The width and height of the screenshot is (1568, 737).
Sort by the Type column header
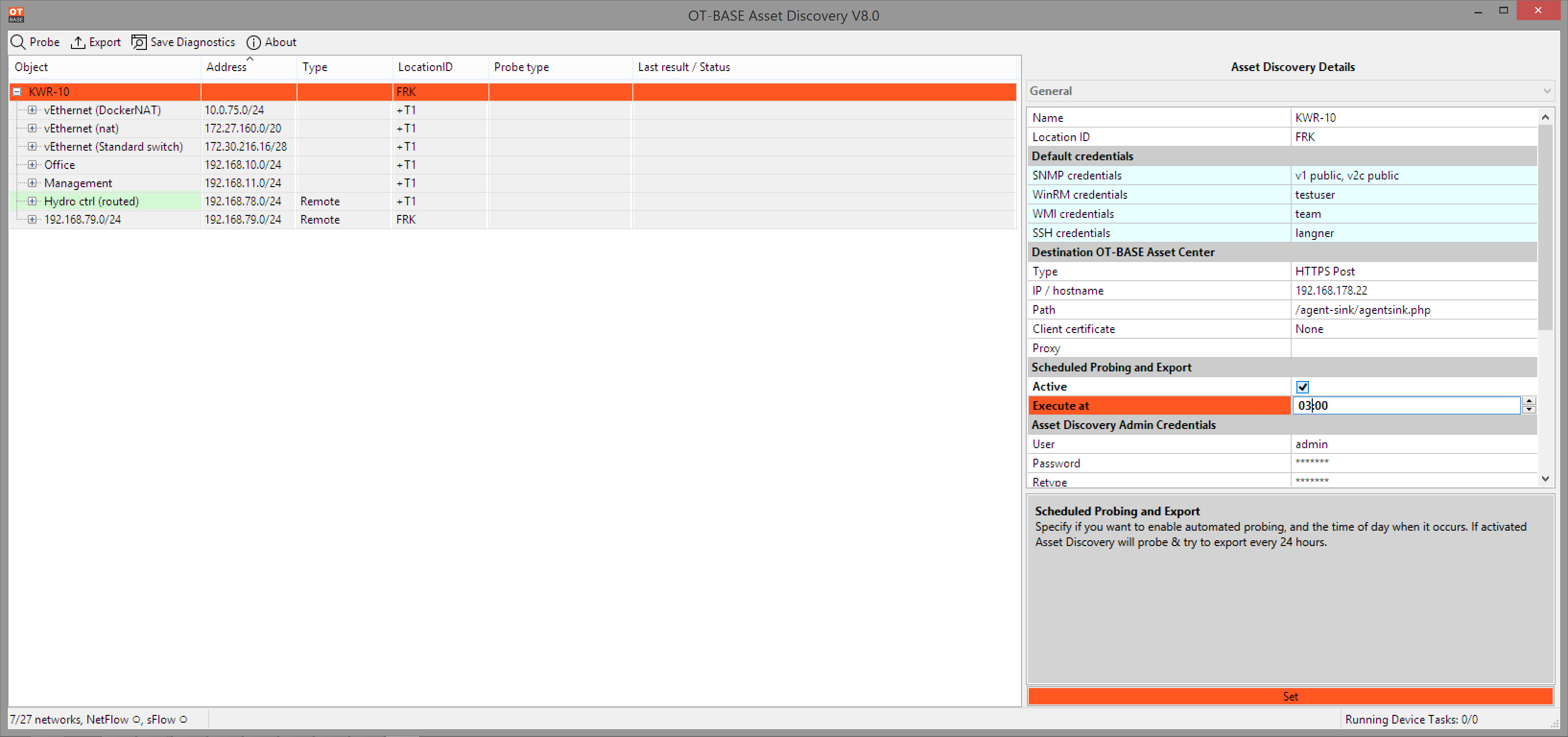(x=344, y=67)
